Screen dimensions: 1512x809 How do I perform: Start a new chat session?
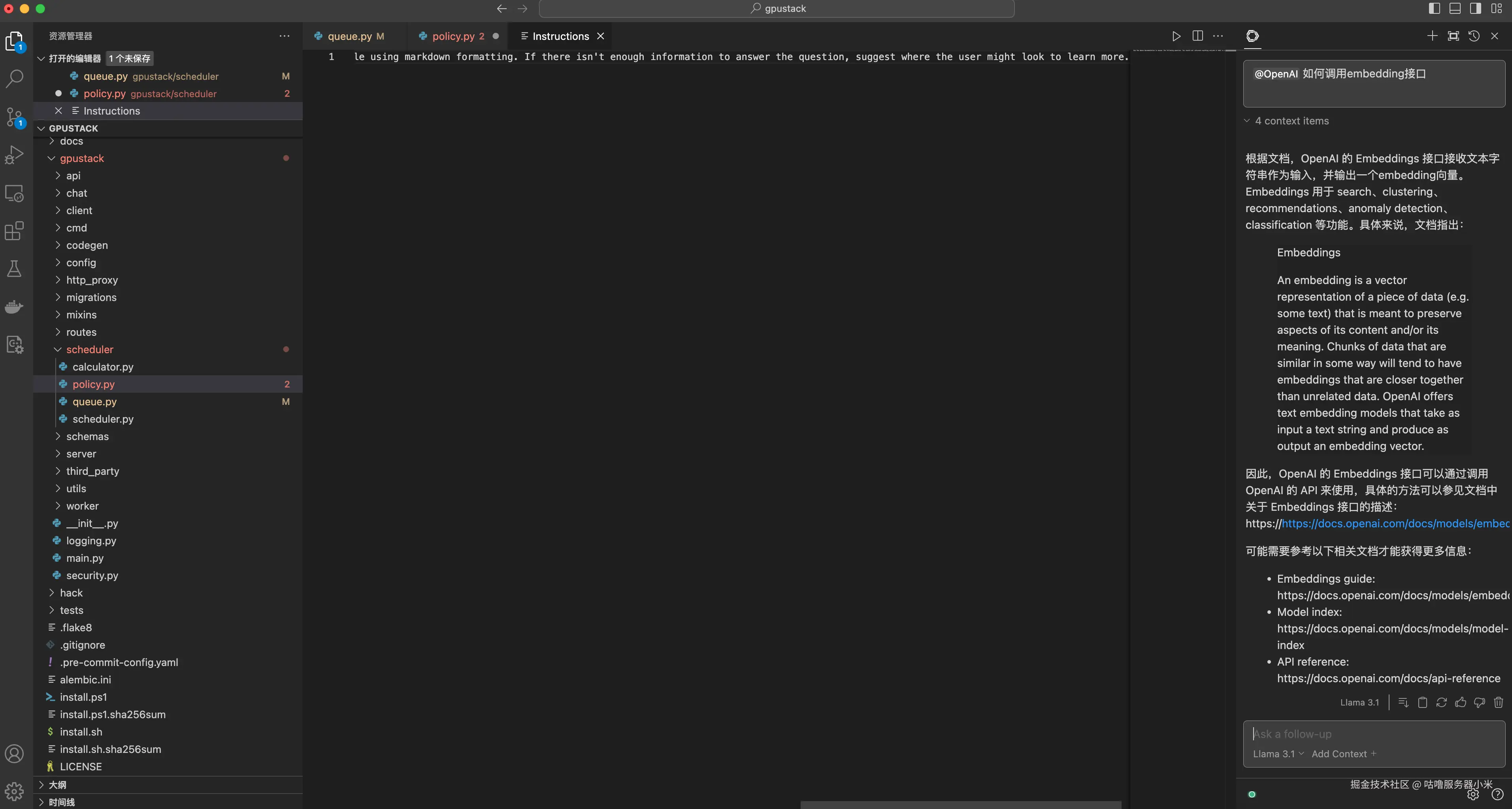pos(1432,36)
